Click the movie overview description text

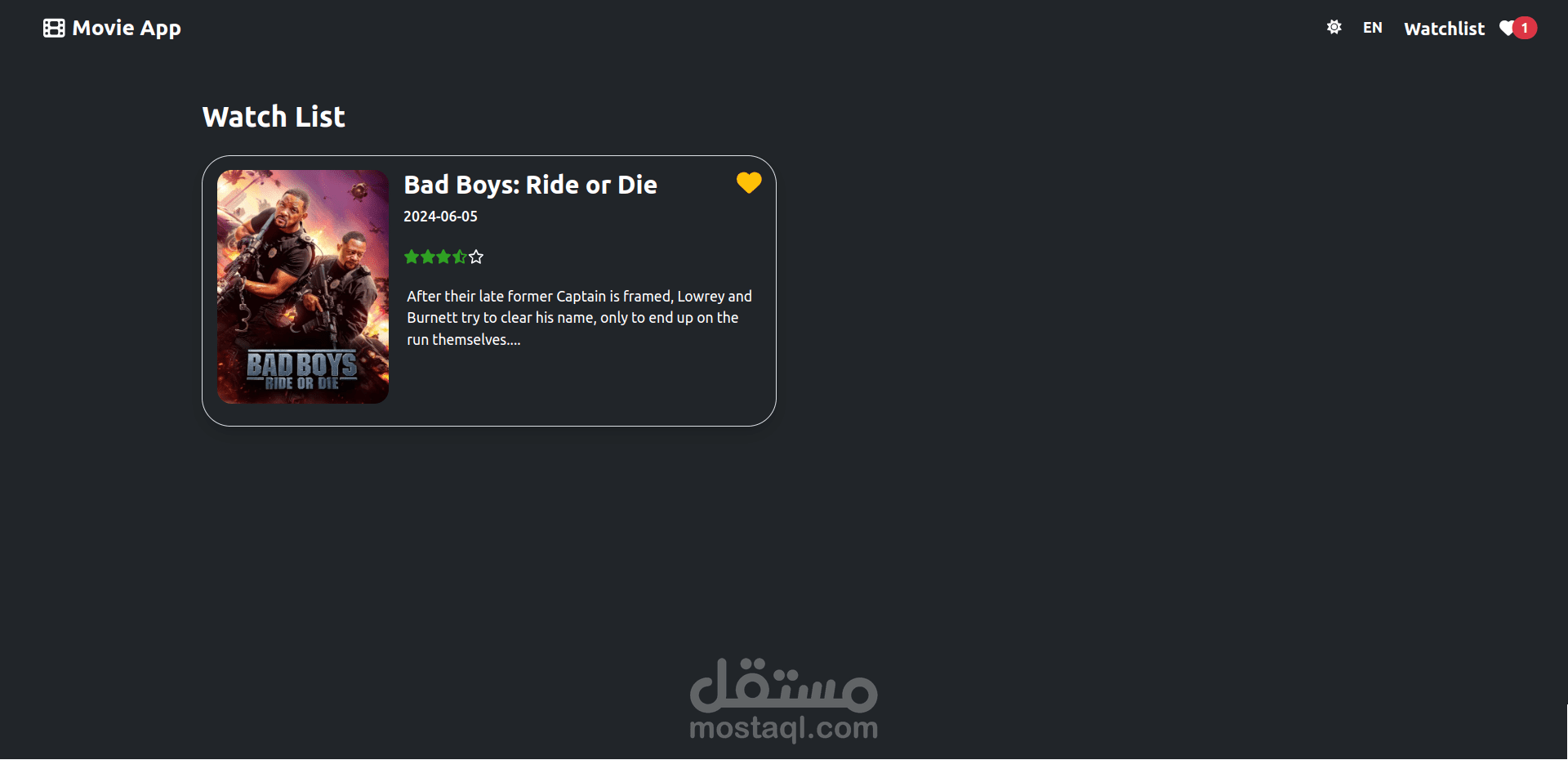[579, 318]
